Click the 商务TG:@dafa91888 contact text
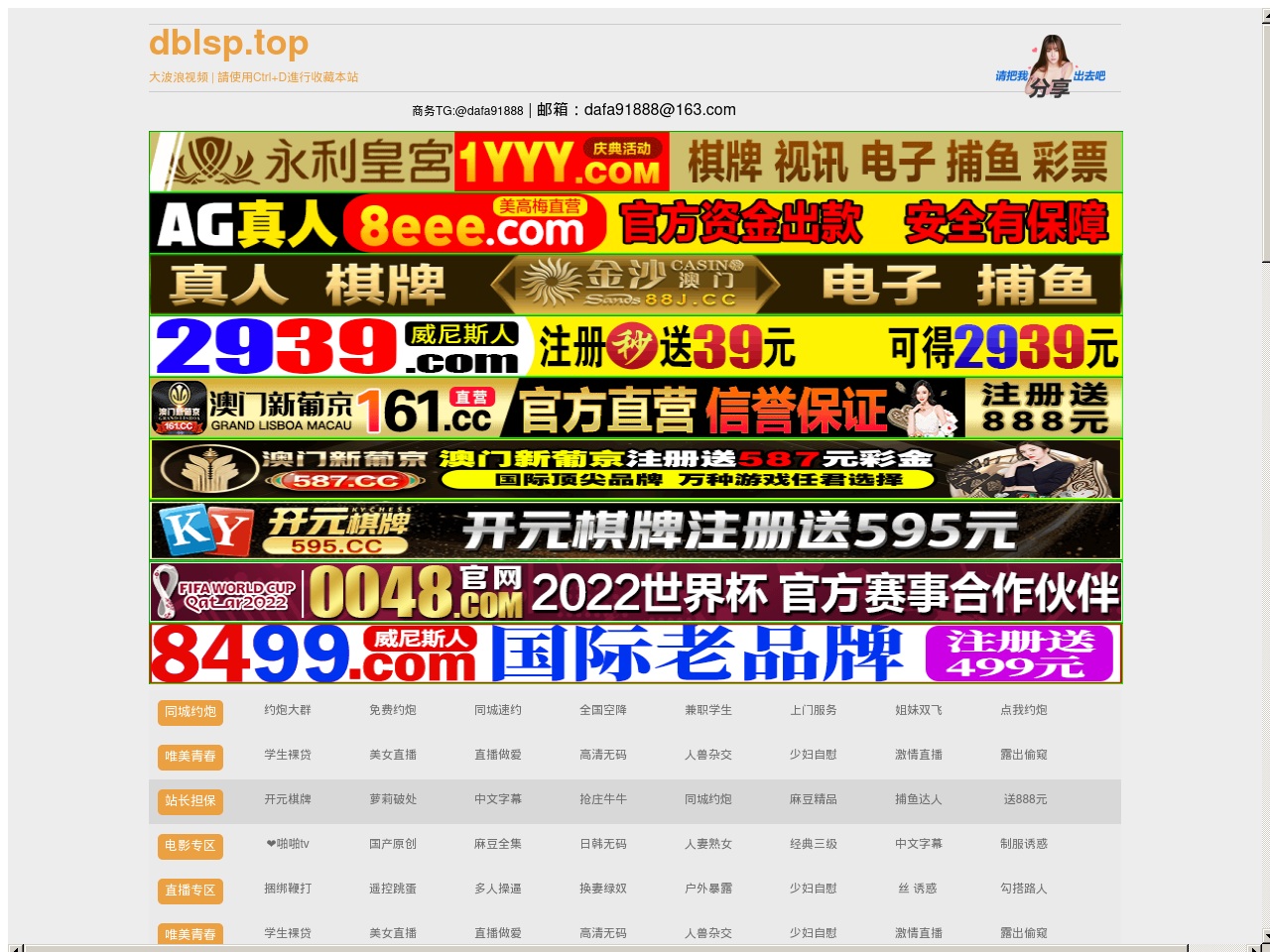 [x=467, y=111]
